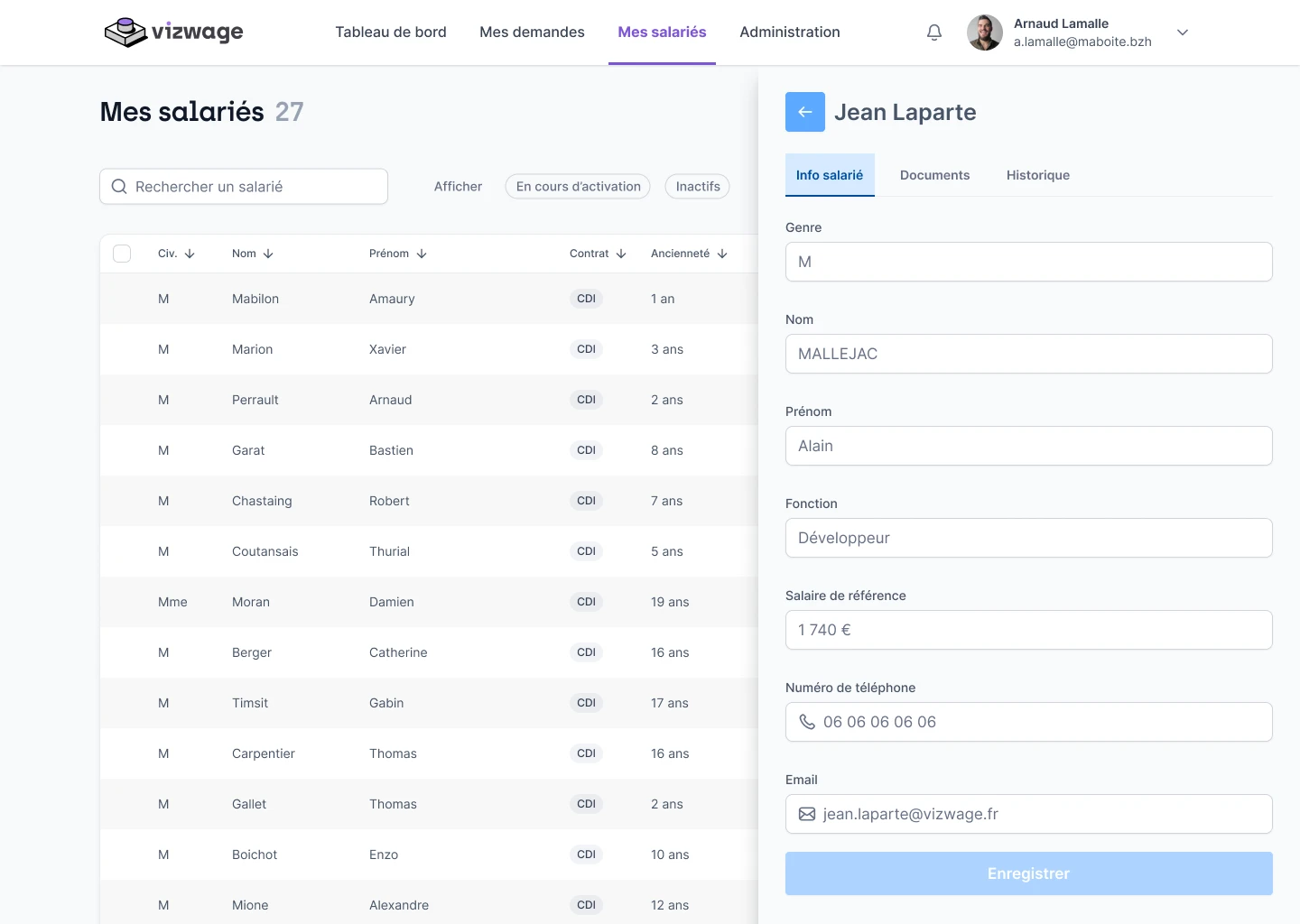Screen dimensions: 1300x924
Task: Sort by Civ. column arrow
Action: click(190, 254)
